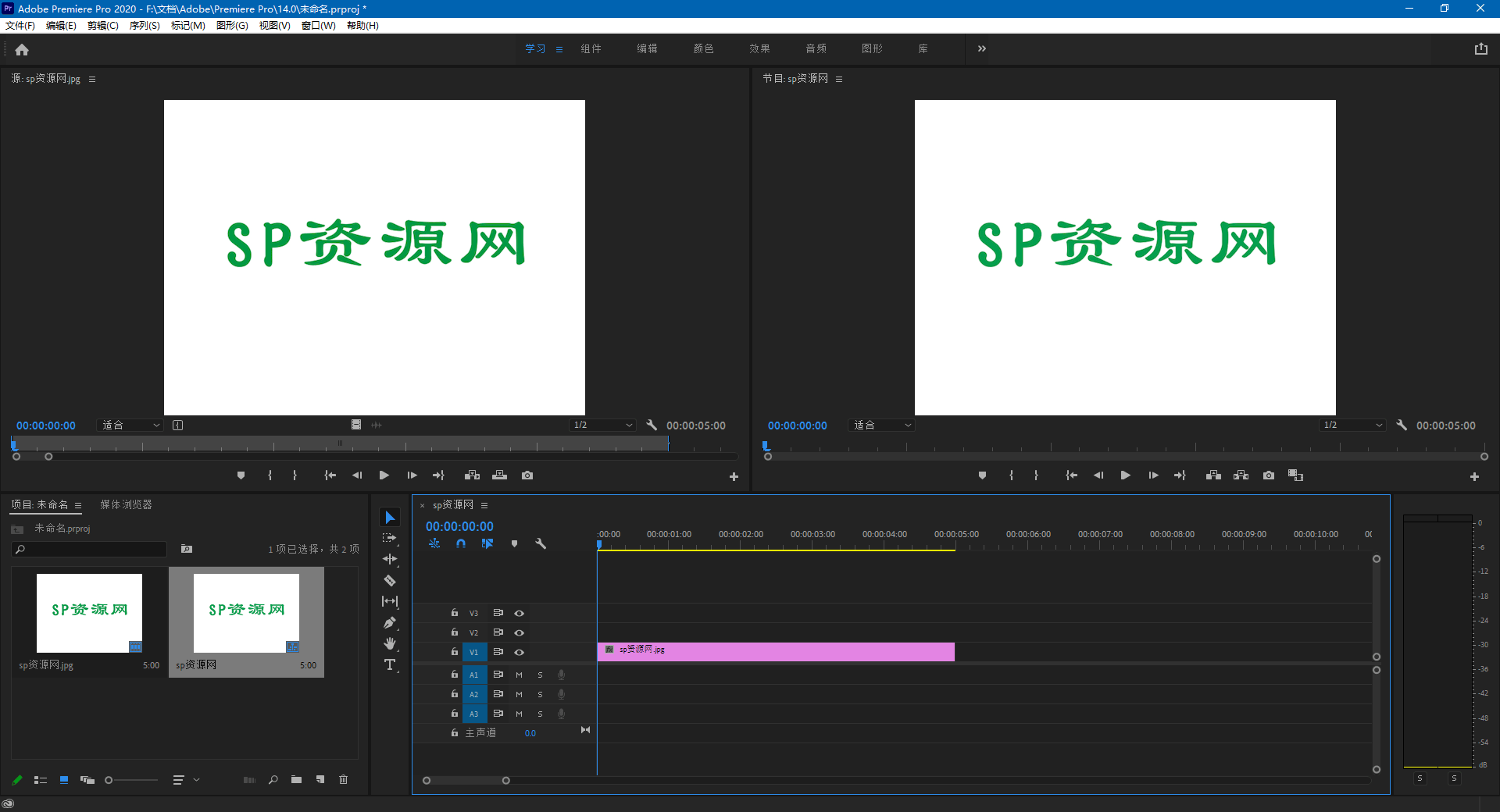Open Project panel menu
The height and width of the screenshot is (812, 1500).
(x=78, y=505)
